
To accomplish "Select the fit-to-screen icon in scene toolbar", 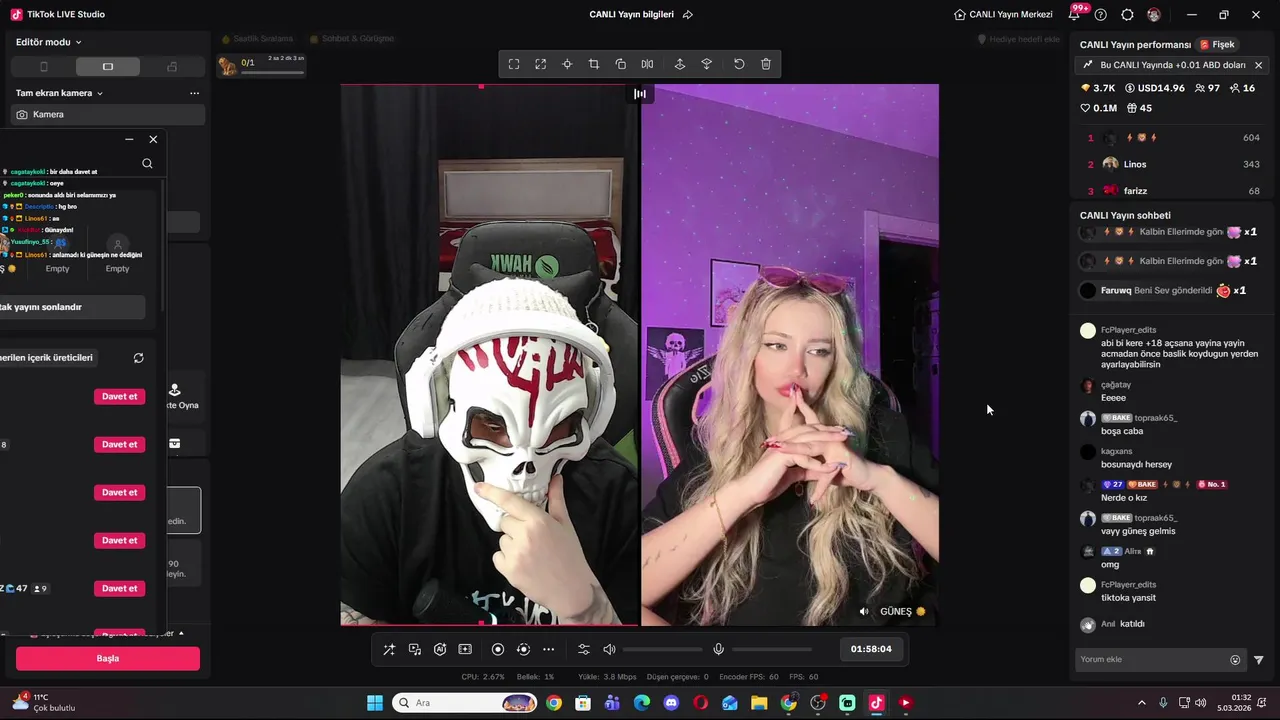I will coord(514,64).
